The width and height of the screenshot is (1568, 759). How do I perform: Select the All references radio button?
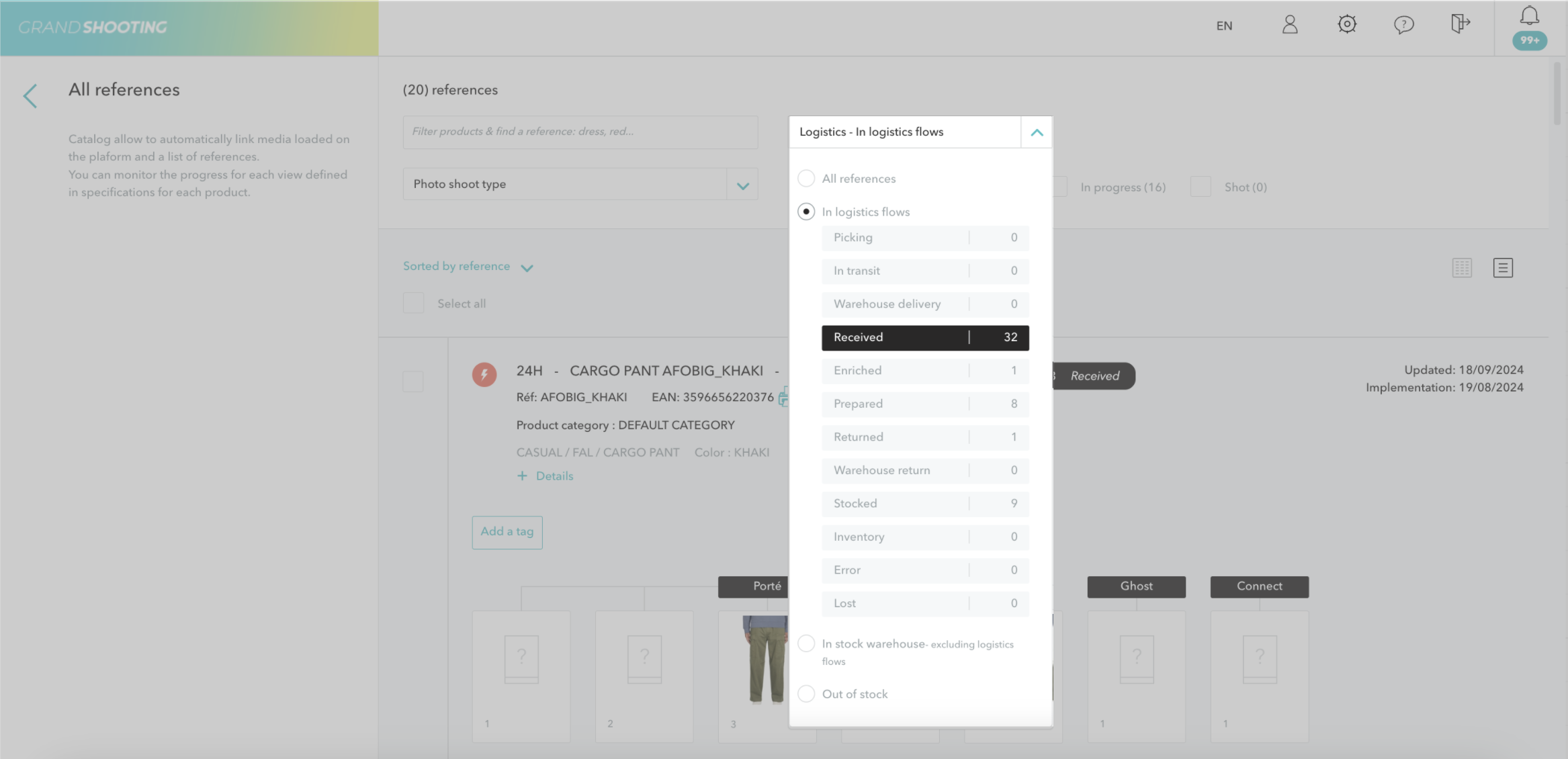(x=806, y=179)
